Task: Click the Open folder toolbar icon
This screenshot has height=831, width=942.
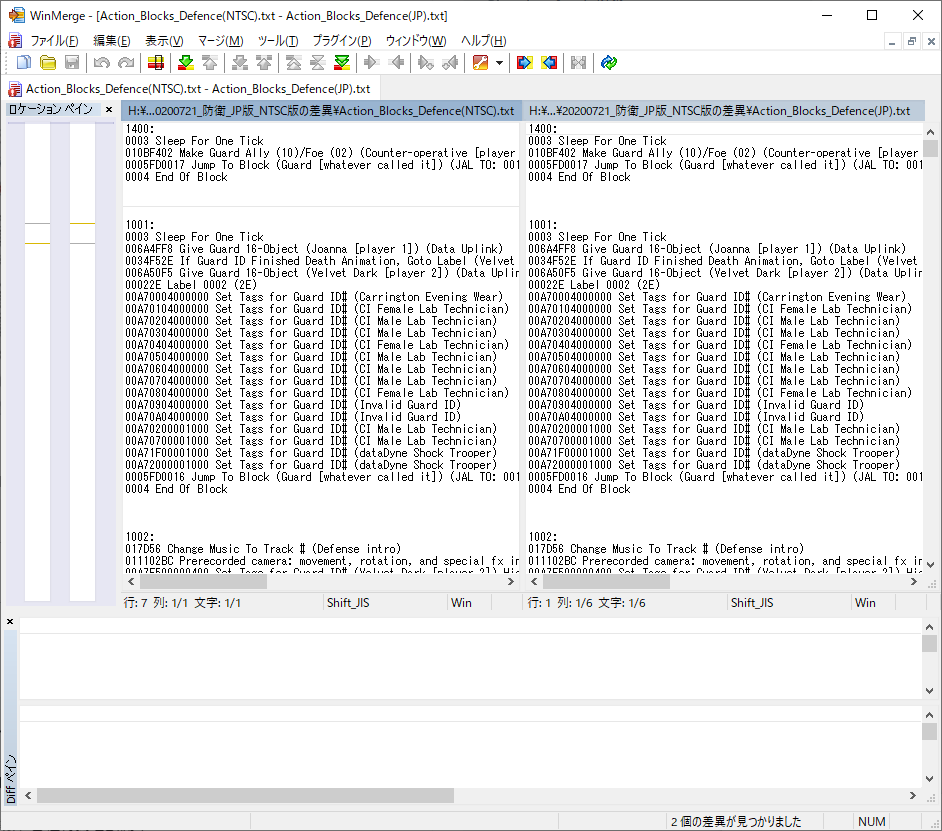Action: click(x=47, y=63)
